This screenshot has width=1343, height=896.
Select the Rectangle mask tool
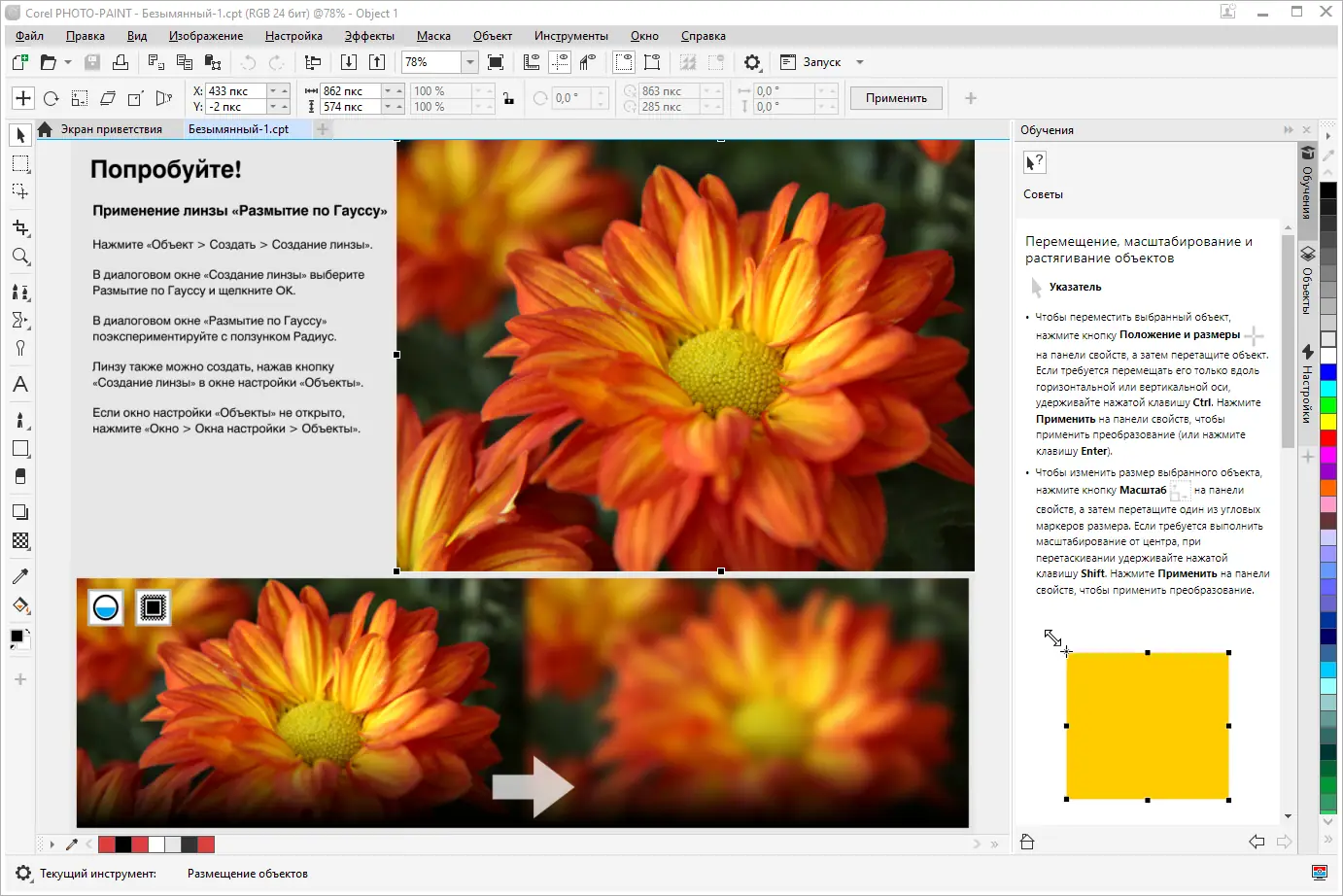click(19, 164)
